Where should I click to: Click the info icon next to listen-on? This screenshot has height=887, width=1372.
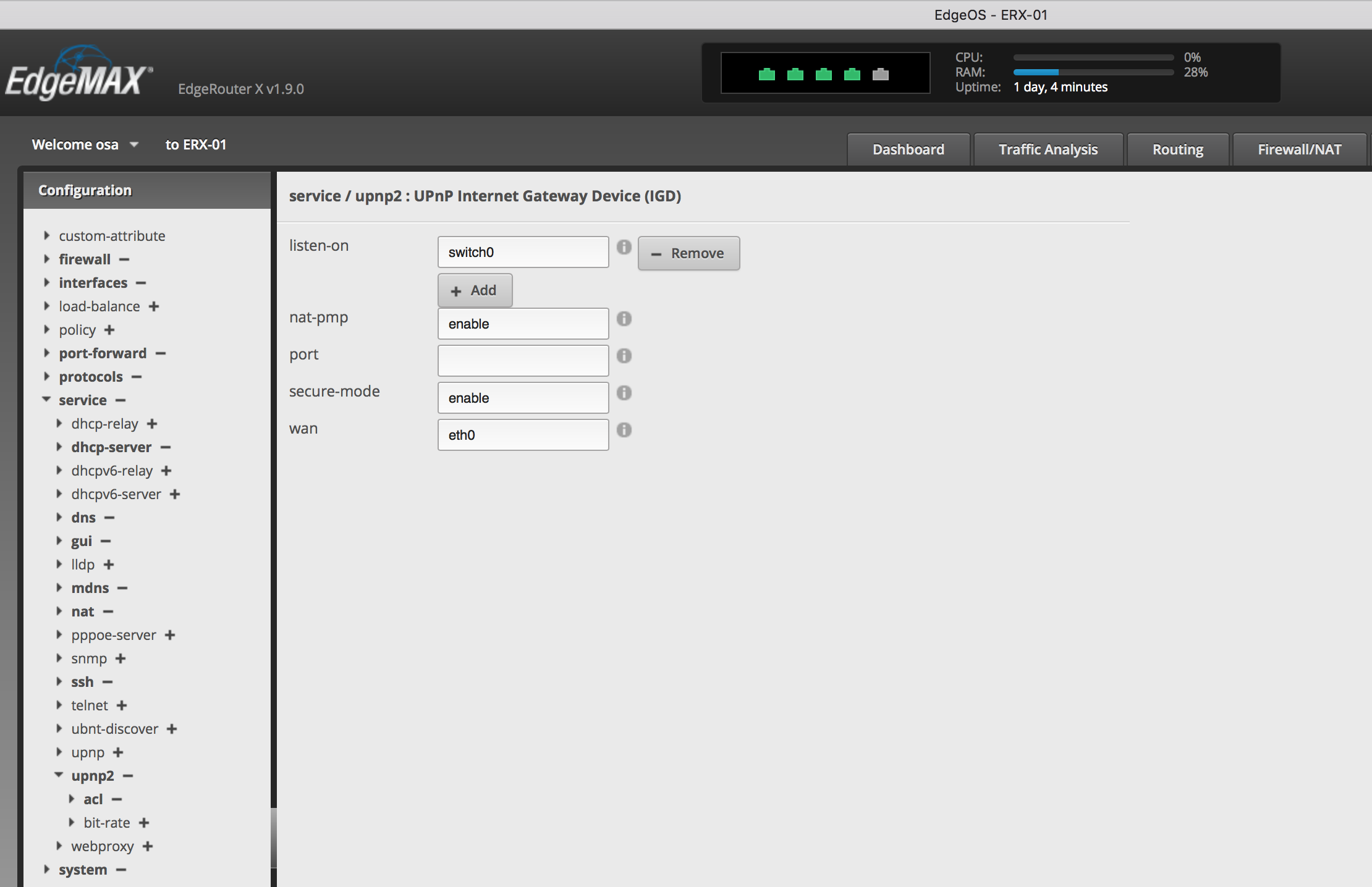(x=624, y=247)
